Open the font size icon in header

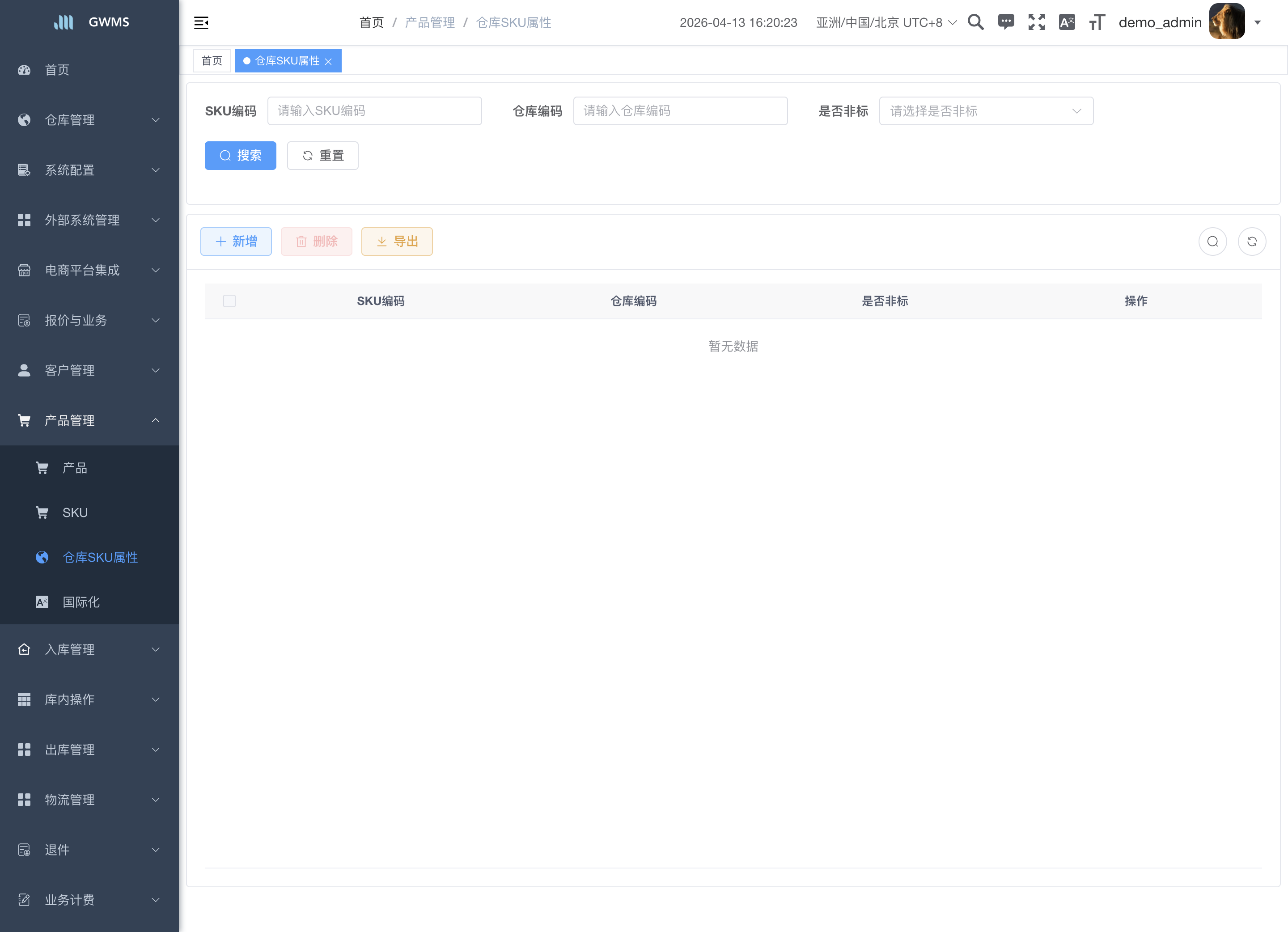point(1097,22)
